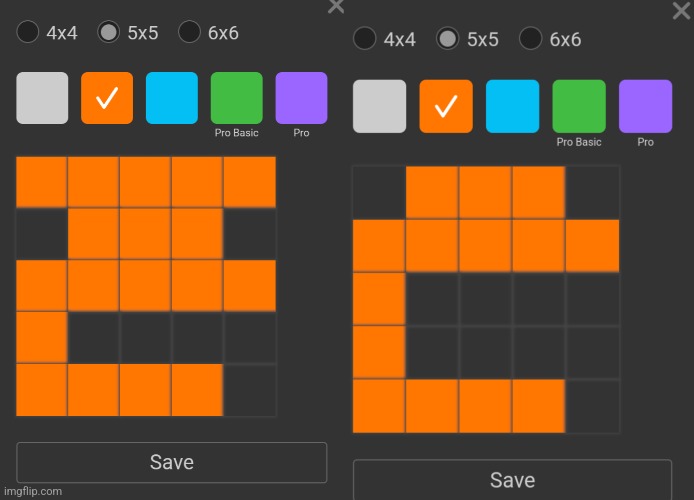This screenshot has width=694, height=500.
Task: Close the right panel with X icon
Action: 680,10
